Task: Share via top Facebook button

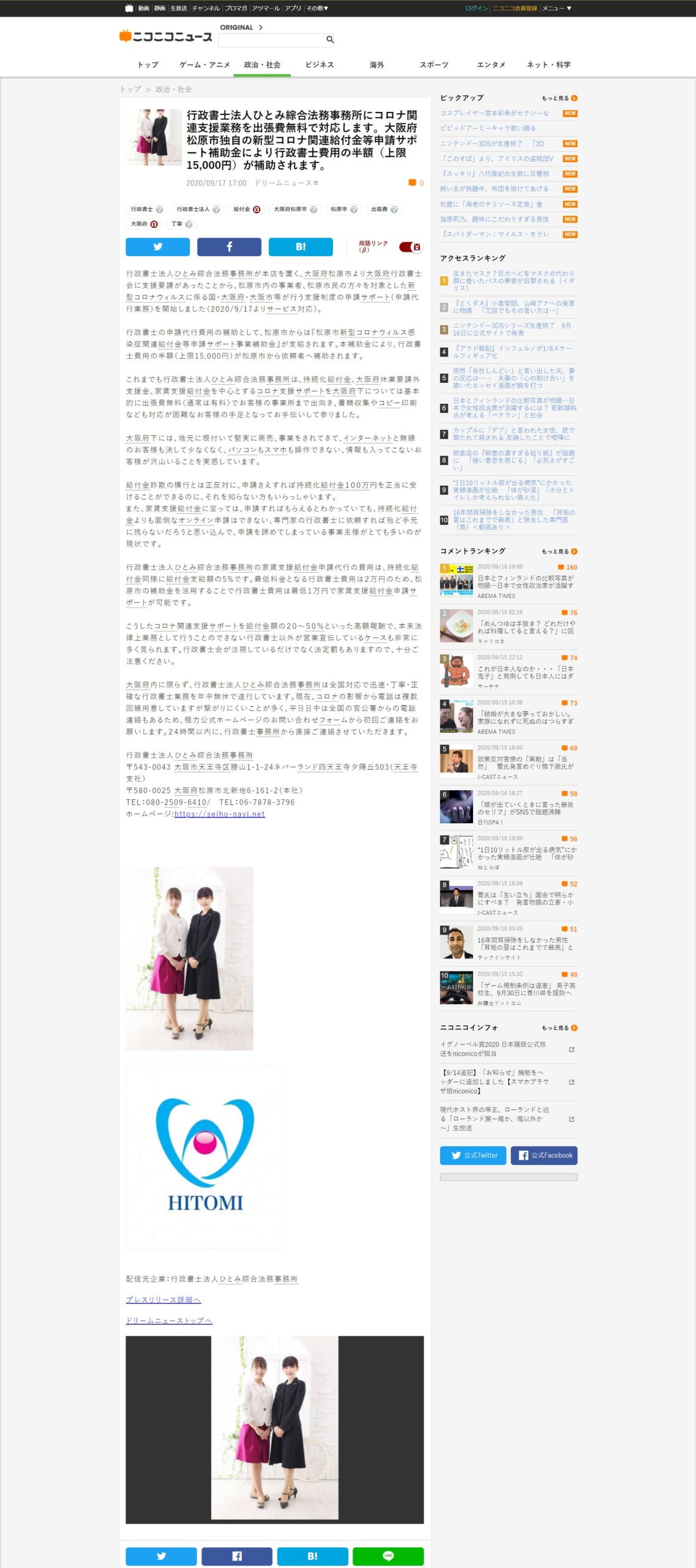Action: point(229,246)
